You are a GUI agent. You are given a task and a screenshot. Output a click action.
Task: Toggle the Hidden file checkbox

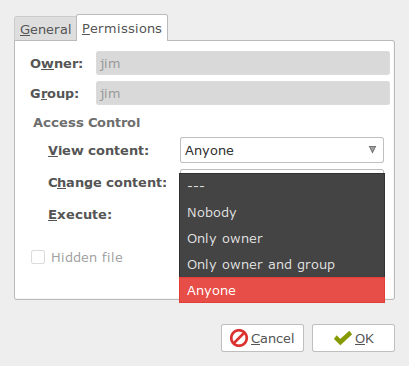tap(38, 257)
